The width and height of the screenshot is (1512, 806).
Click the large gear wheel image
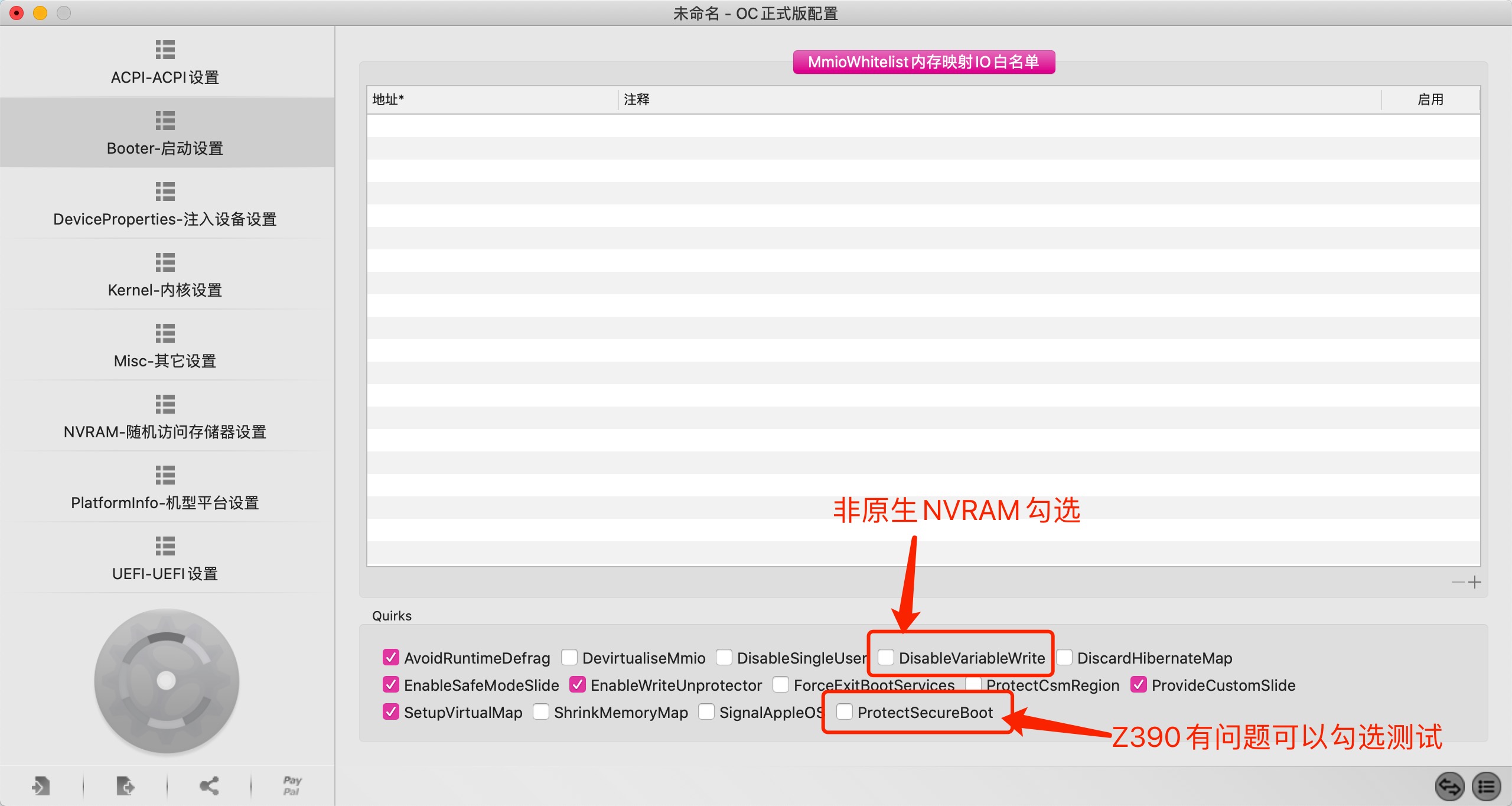pyautogui.click(x=167, y=681)
